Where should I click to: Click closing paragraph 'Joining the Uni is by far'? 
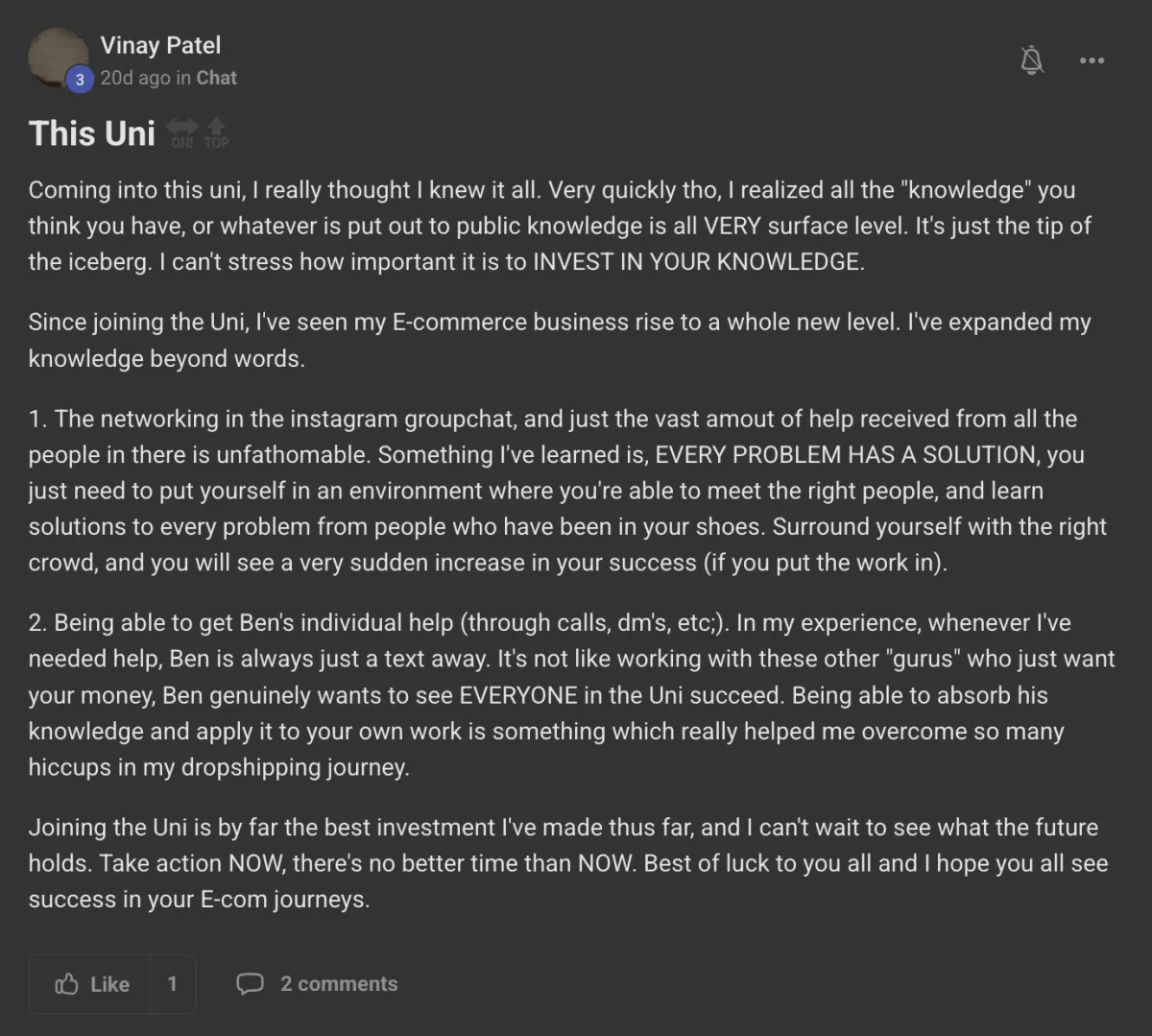[x=568, y=863]
